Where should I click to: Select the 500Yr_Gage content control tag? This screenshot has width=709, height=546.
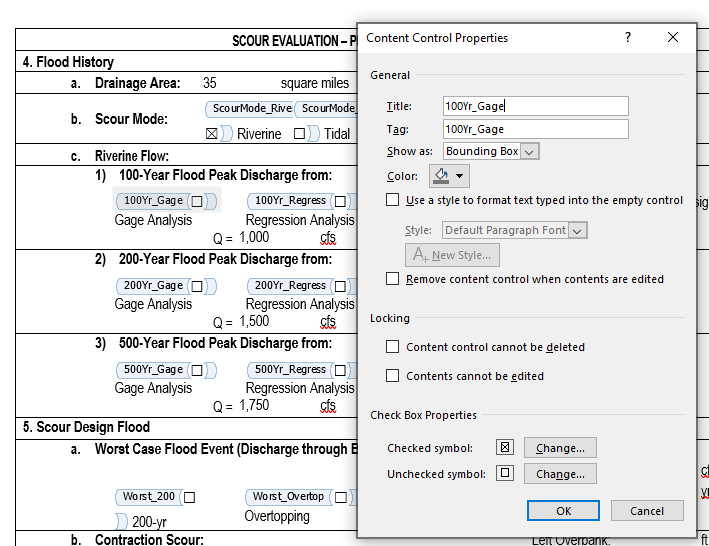[x=153, y=369]
